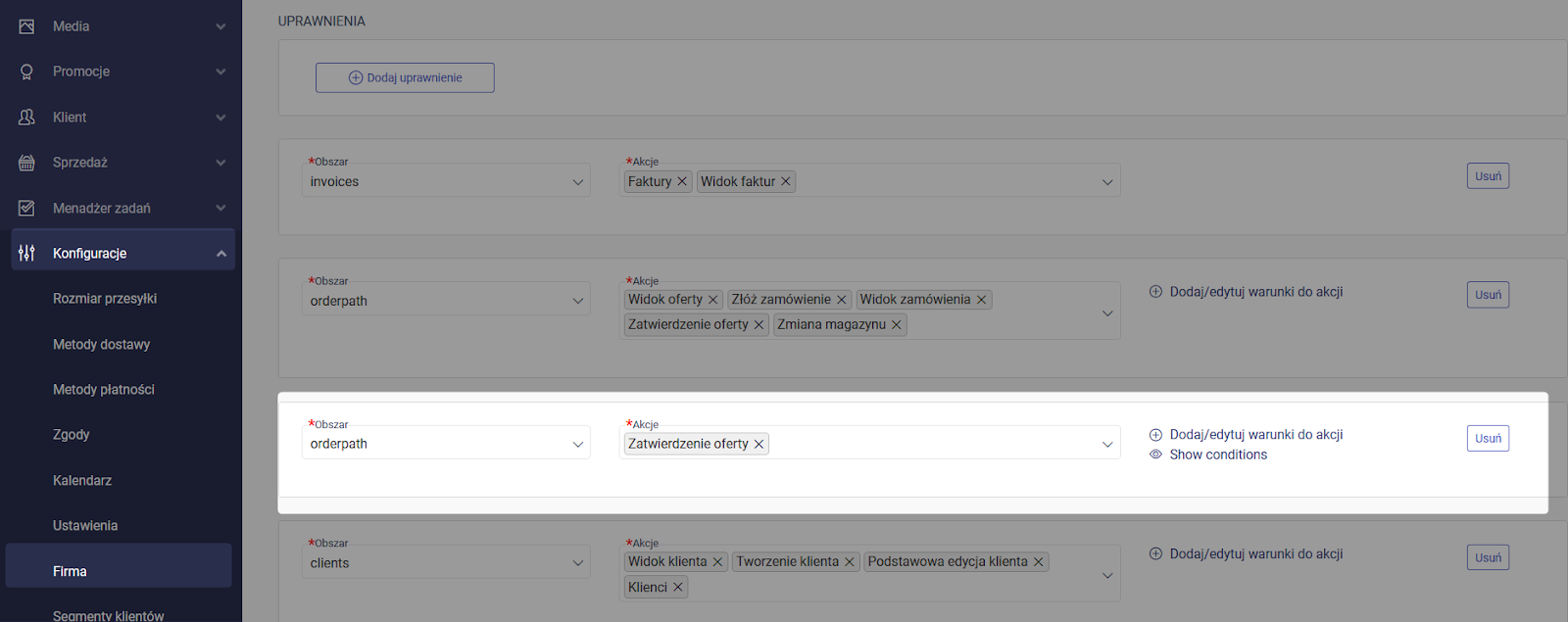Screen dimensions: 1568x622
Task: Remove the Widok zamówienia tag
Action: click(x=981, y=300)
